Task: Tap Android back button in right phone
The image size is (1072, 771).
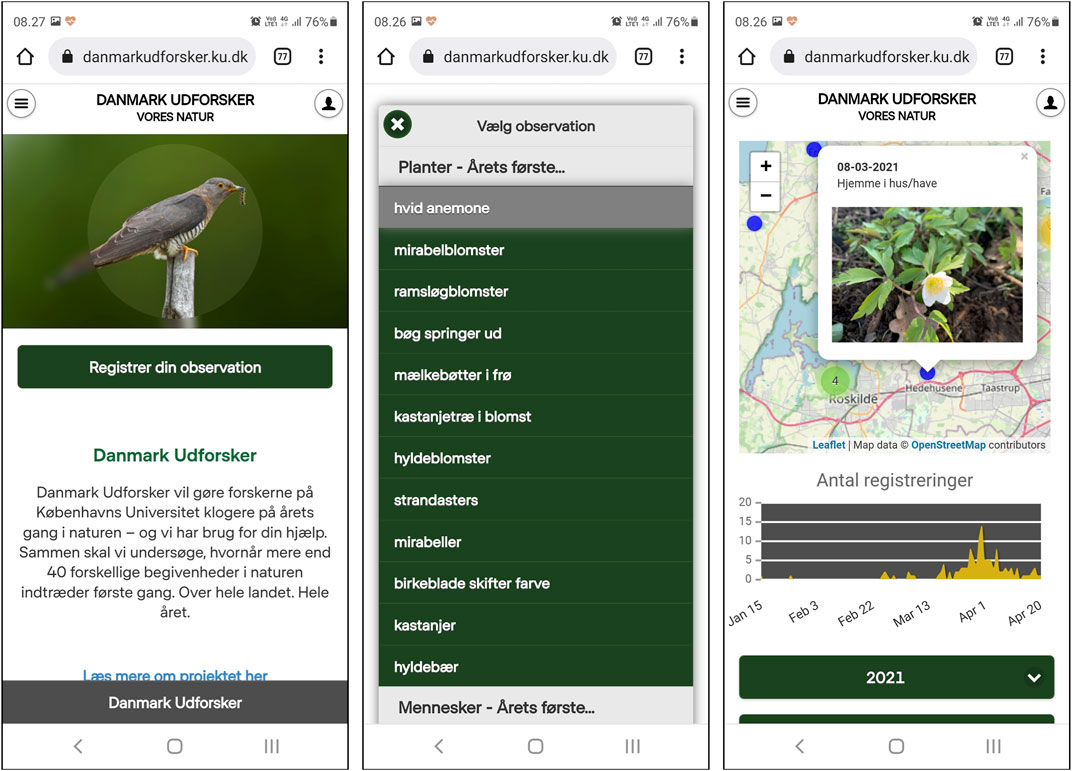Action: pos(801,746)
